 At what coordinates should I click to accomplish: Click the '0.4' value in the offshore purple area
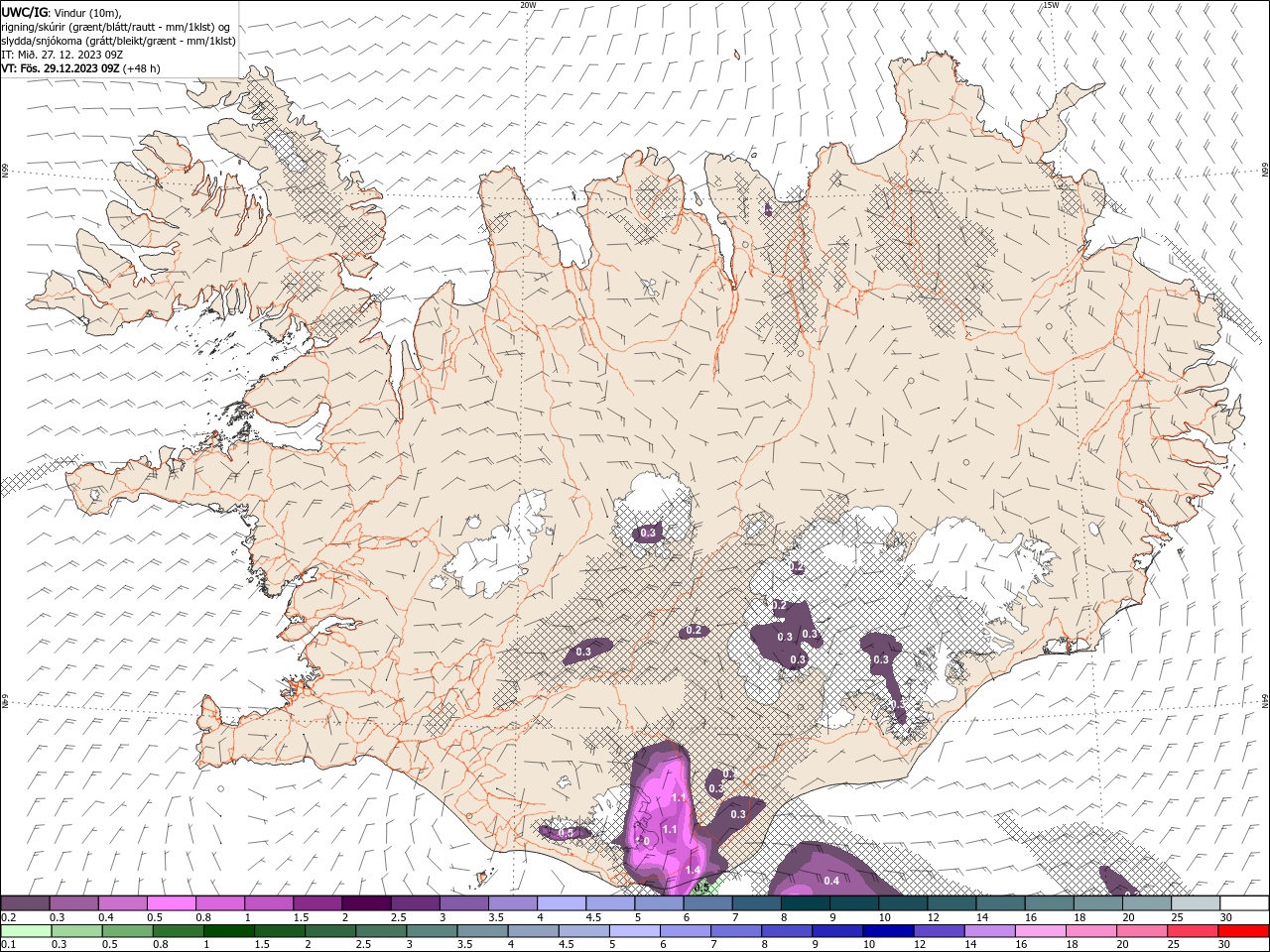pyautogui.click(x=831, y=881)
